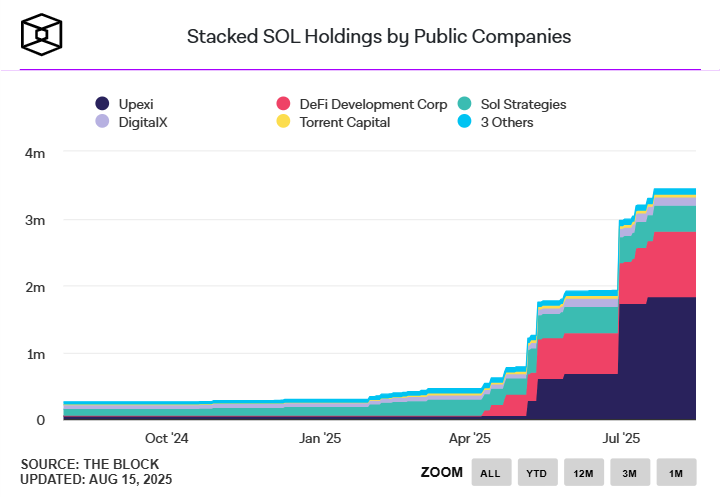The width and height of the screenshot is (720, 497).
Task: Toggle DeFi Development Corp legend dot
Action: 283,103
